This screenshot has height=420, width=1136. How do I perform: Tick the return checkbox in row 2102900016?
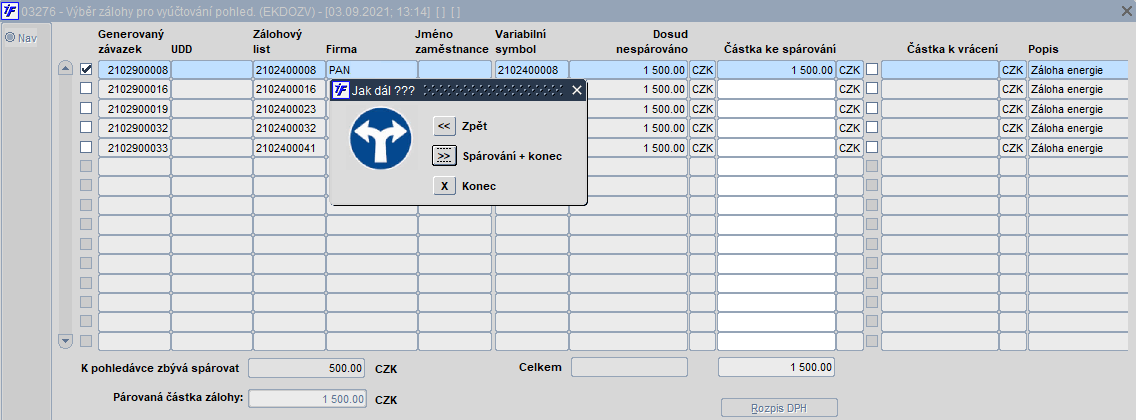872,88
